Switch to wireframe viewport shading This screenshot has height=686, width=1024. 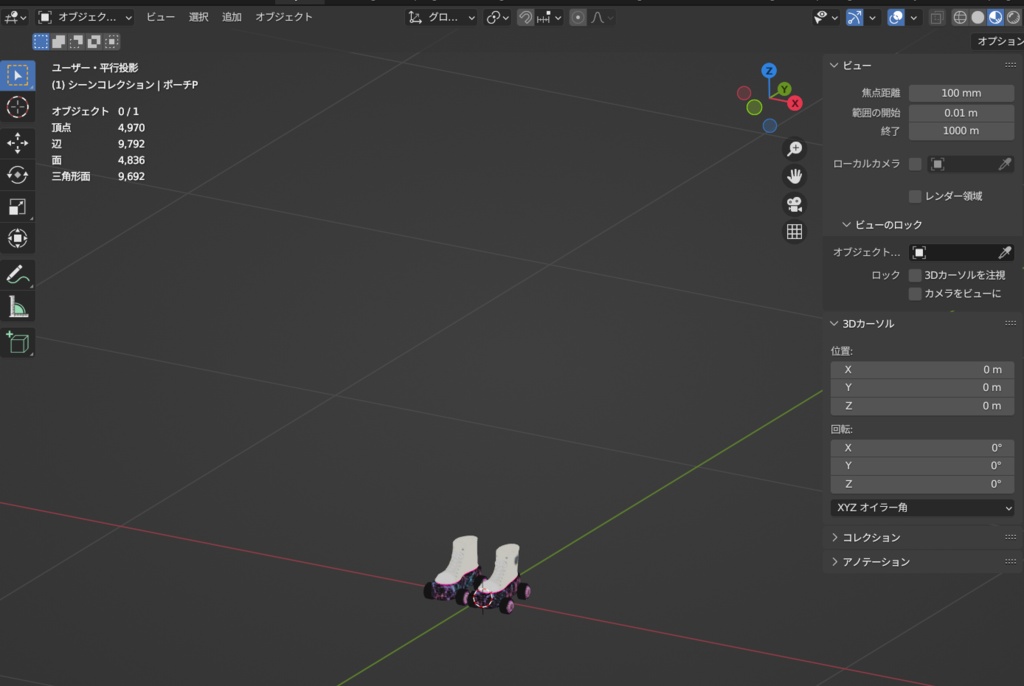pyautogui.click(x=959, y=18)
